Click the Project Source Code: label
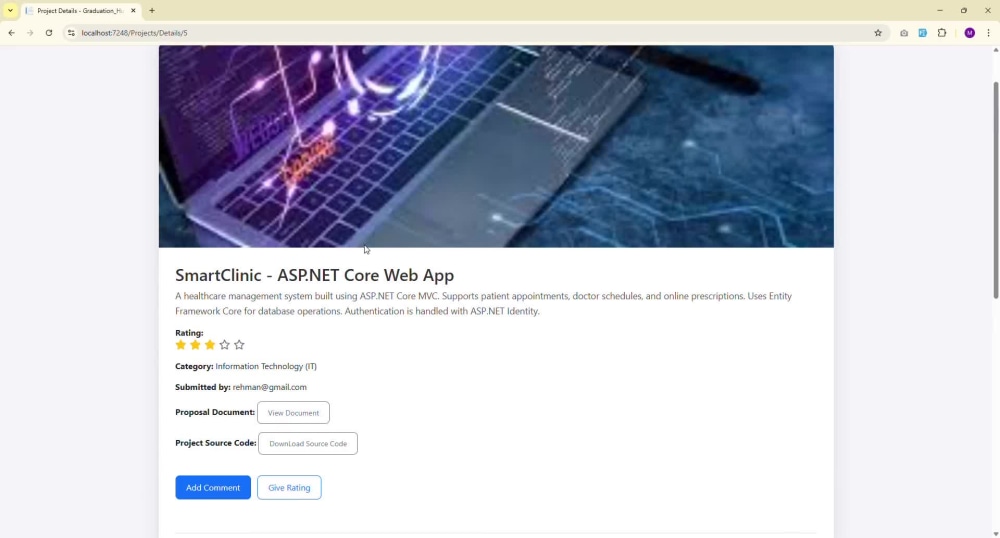Screen dimensions: 1000x538 tap(216, 443)
